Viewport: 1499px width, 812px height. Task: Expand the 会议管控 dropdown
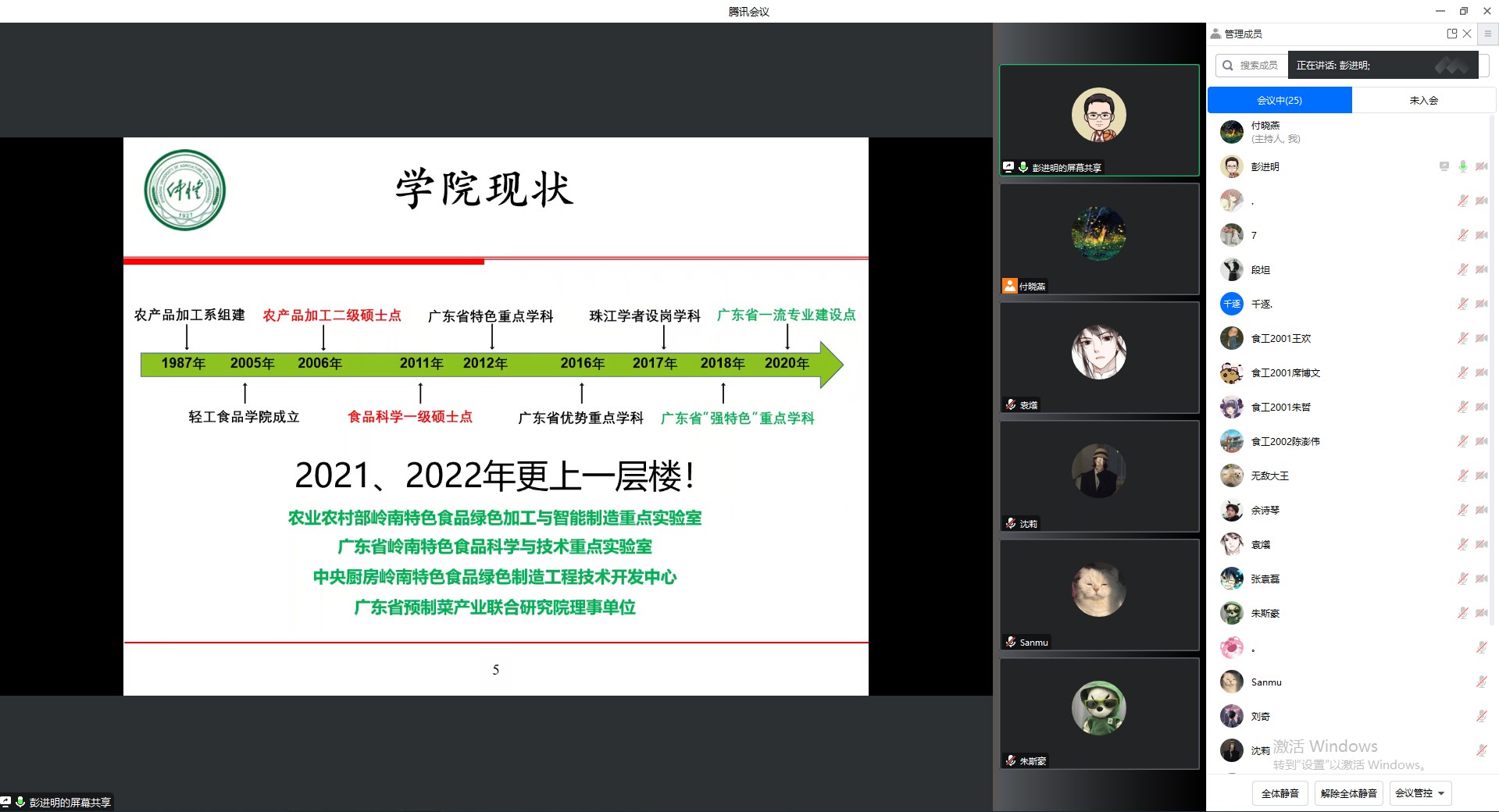coord(1419,792)
